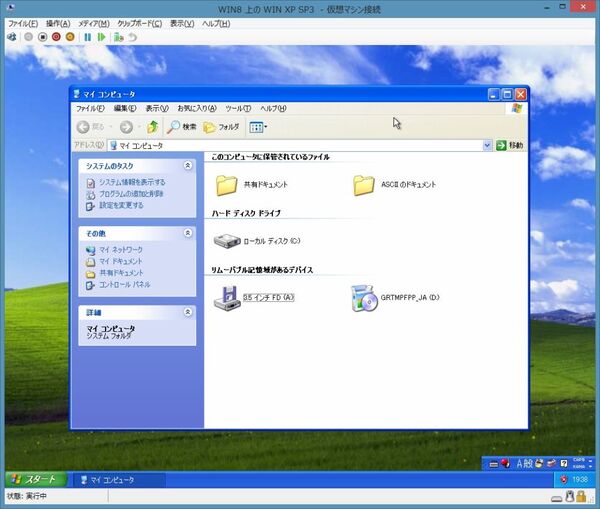
Task: Open the メディア(M) menu in Hyper-V window
Action: click(x=94, y=23)
